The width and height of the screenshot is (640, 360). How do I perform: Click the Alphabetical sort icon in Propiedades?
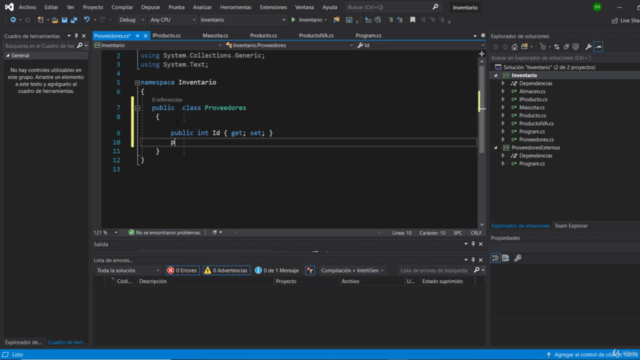(506, 258)
